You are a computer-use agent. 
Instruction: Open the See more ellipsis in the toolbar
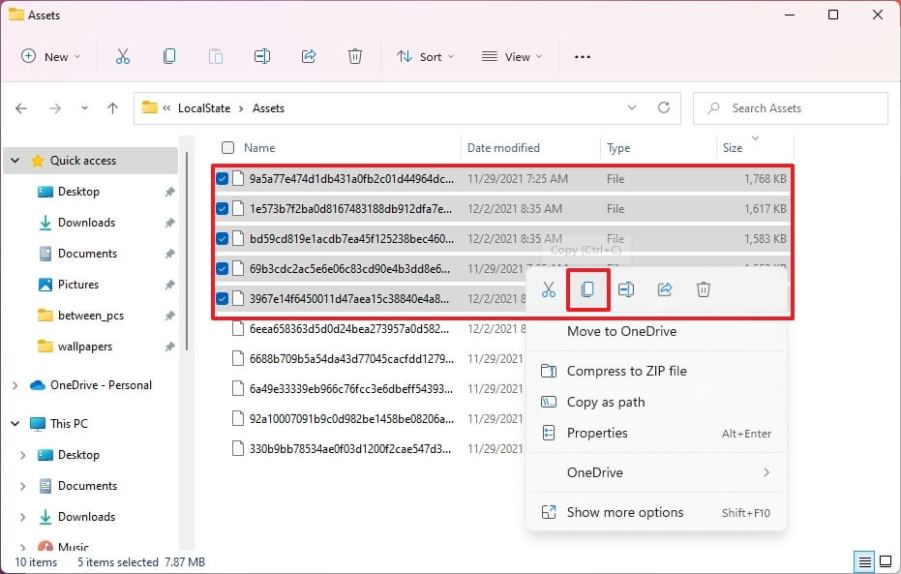point(582,57)
